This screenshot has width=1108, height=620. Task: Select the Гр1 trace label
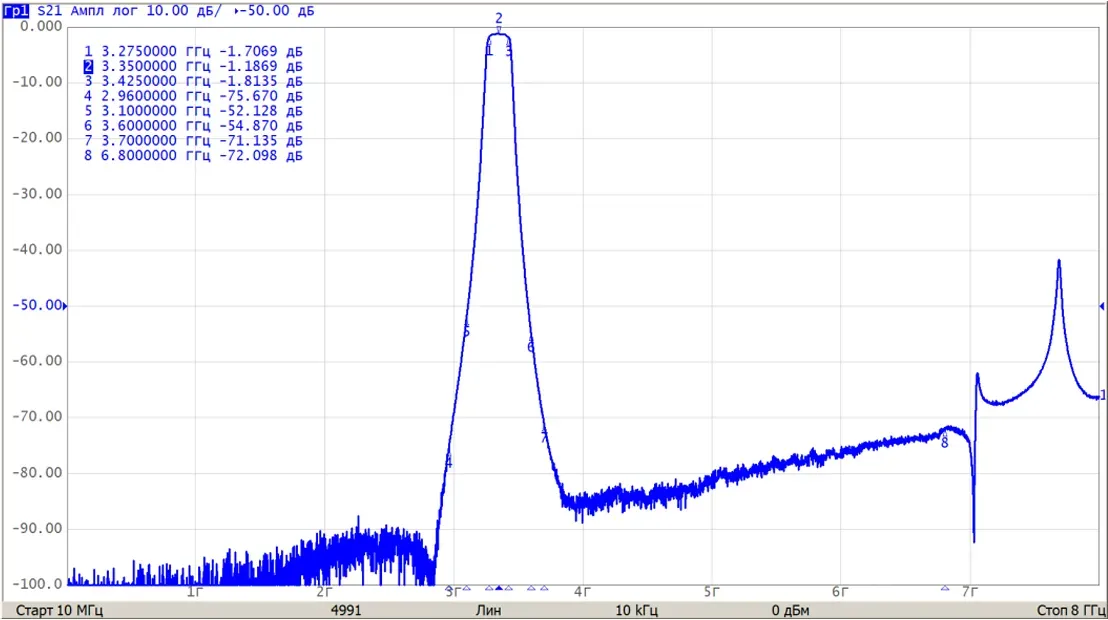pyautogui.click(x=16, y=11)
